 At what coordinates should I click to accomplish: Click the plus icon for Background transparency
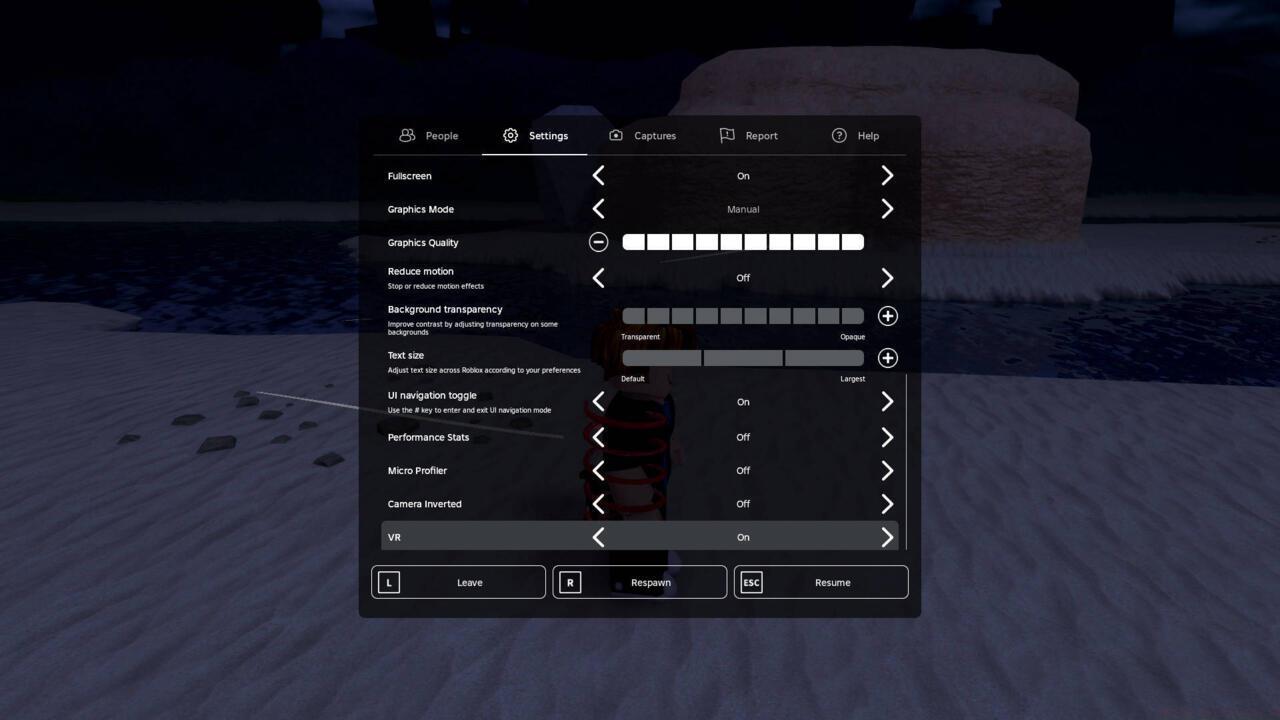pos(887,315)
